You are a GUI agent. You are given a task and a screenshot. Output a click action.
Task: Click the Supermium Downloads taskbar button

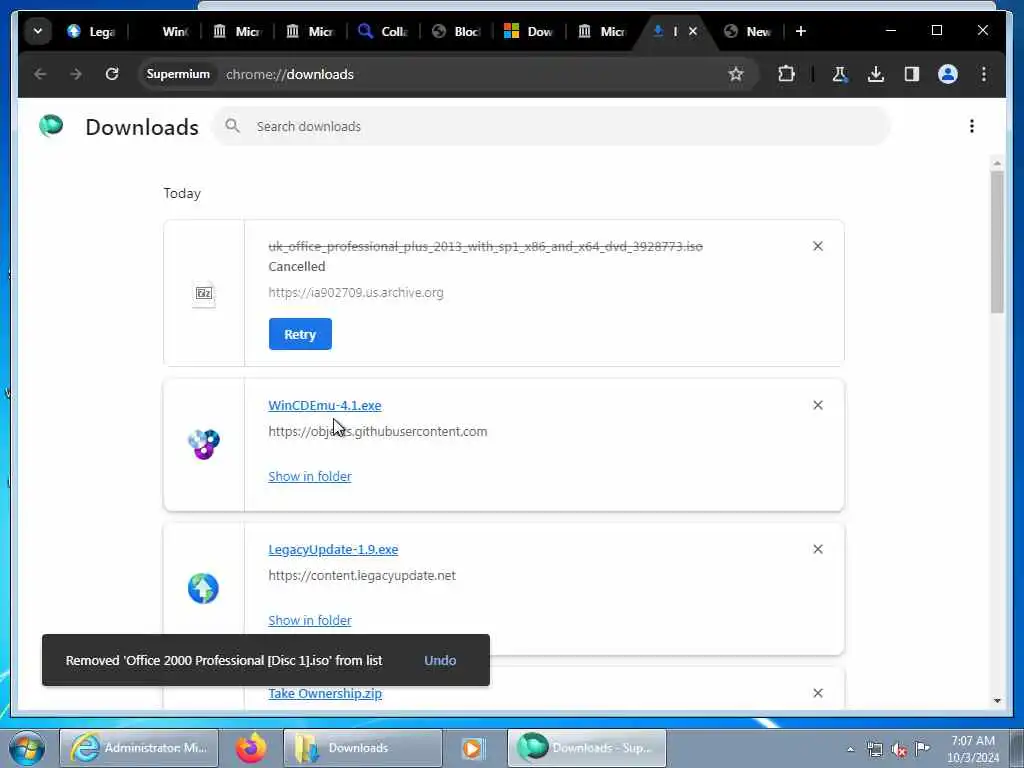tap(586, 748)
